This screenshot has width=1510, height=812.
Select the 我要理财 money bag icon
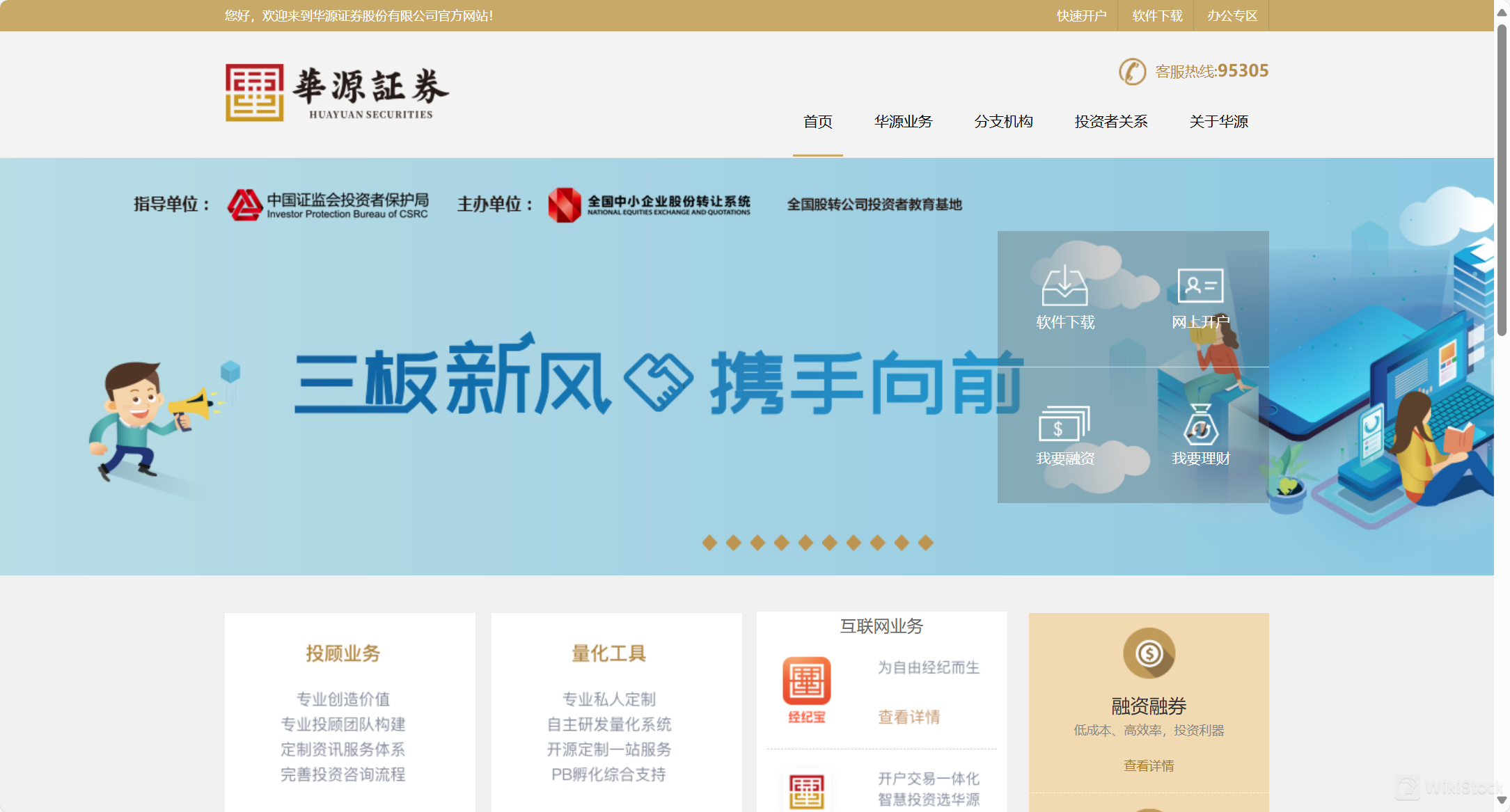pyautogui.click(x=1201, y=424)
